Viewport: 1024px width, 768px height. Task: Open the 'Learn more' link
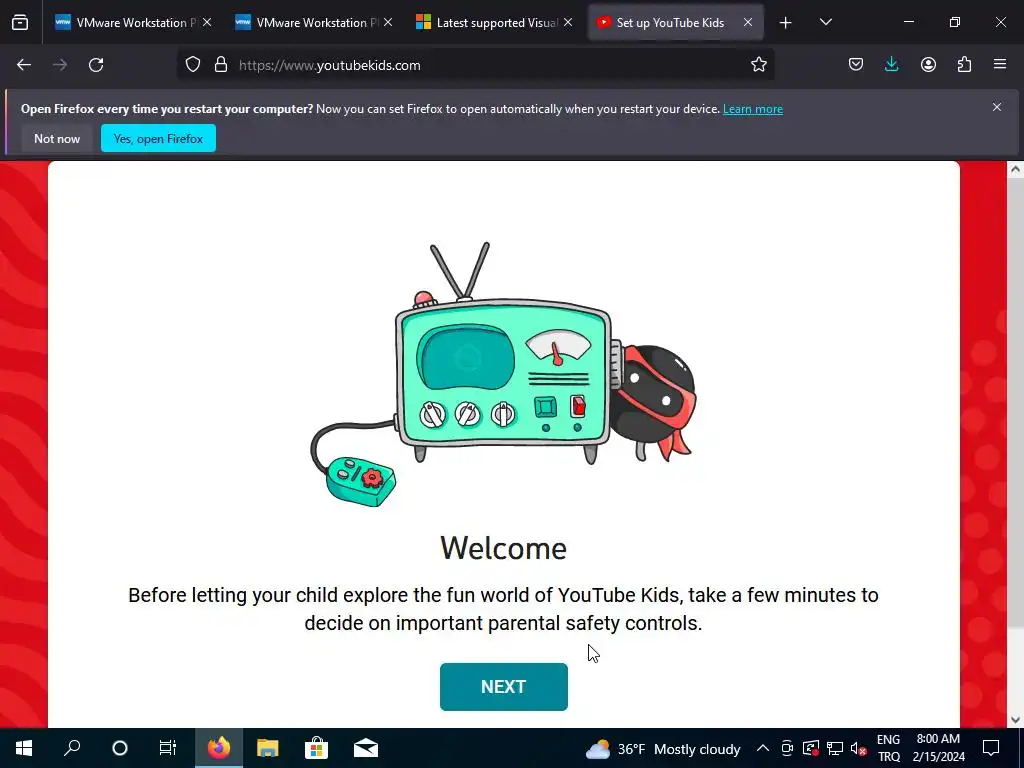[752, 109]
